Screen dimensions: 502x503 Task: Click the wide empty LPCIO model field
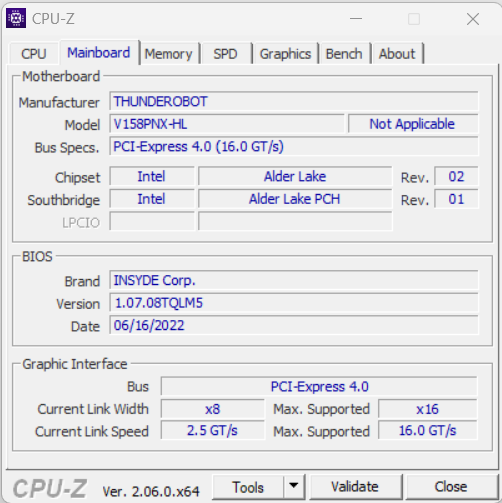tap(295, 221)
